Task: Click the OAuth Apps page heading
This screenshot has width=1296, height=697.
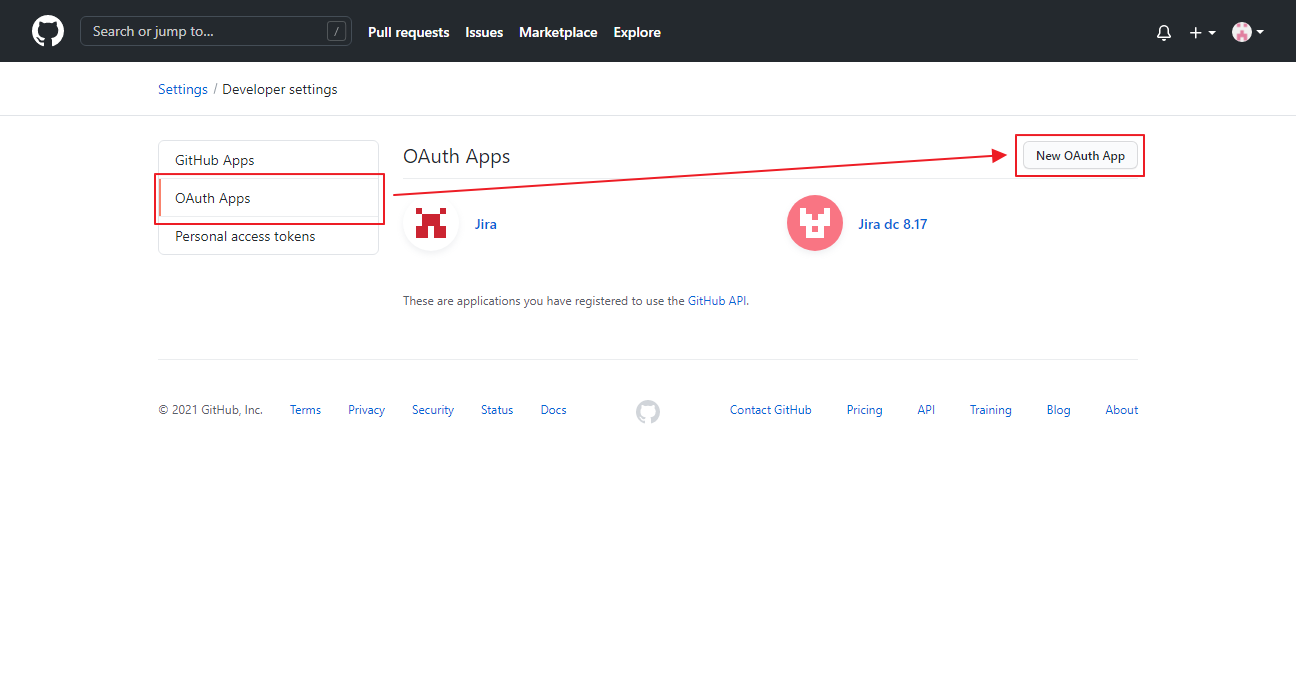Action: click(x=456, y=156)
